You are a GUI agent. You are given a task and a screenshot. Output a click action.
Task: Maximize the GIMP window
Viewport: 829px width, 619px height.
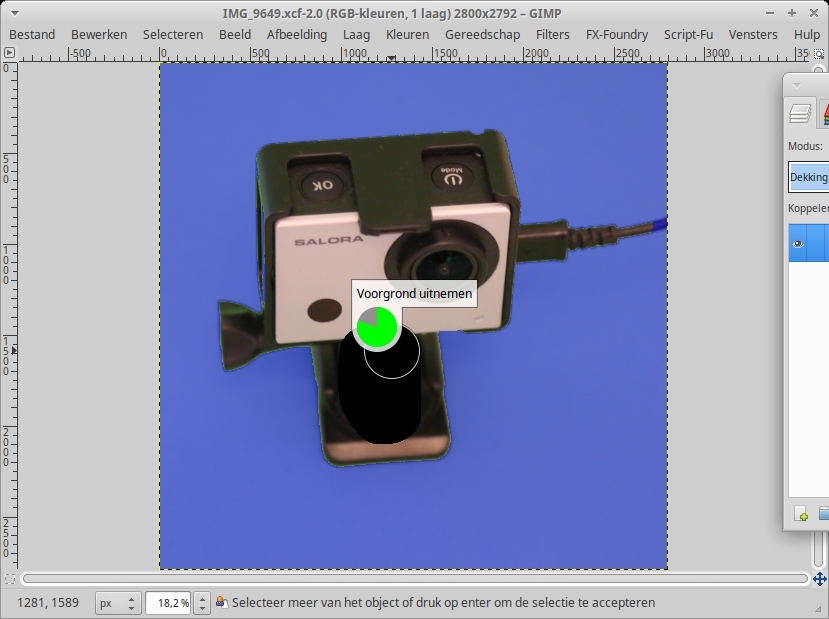[792, 13]
